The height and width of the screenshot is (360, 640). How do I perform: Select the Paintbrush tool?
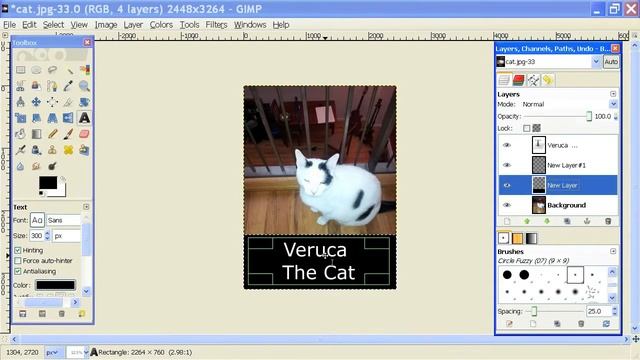tap(68, 134)
